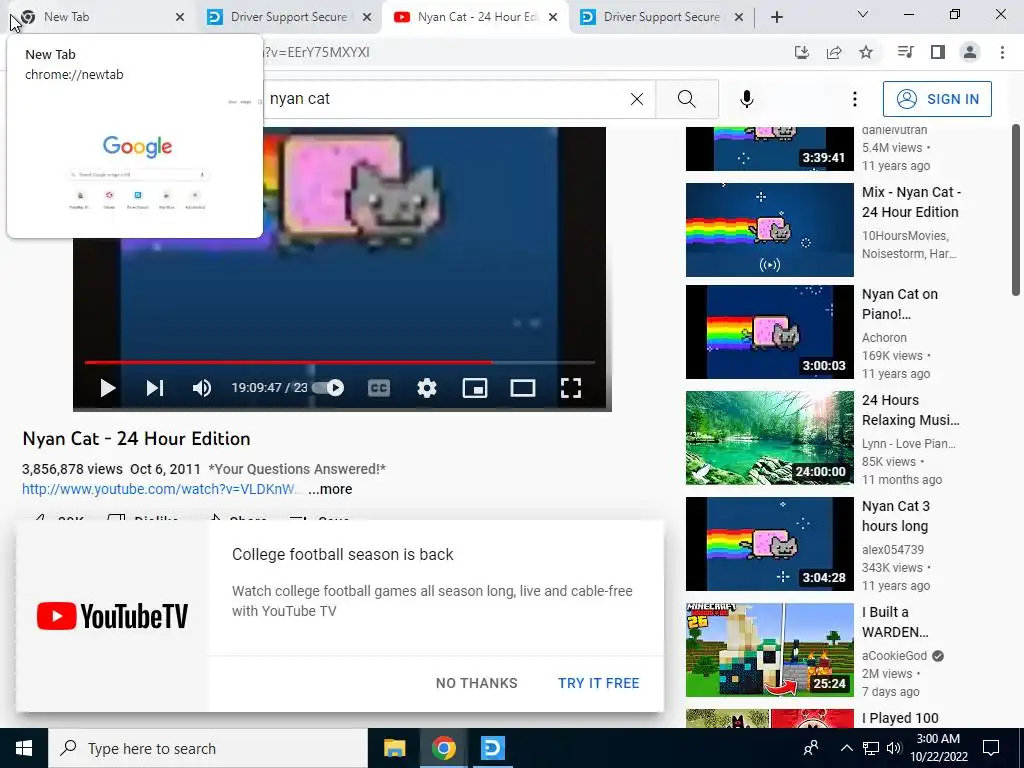This screenshot has width=1024, height=768.
Task: Click SIGN IN button
Action: [x=937, y=99]
